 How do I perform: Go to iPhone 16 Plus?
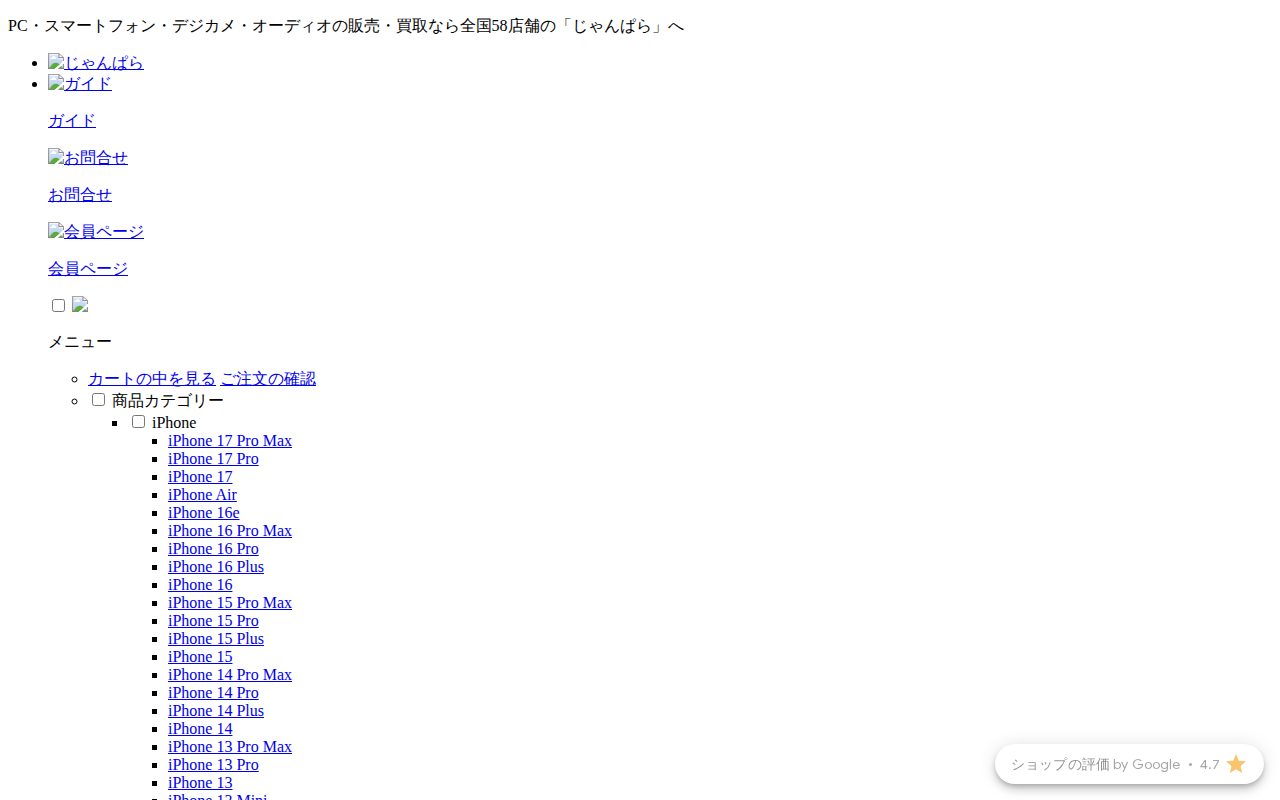click(x=216, y=567)
